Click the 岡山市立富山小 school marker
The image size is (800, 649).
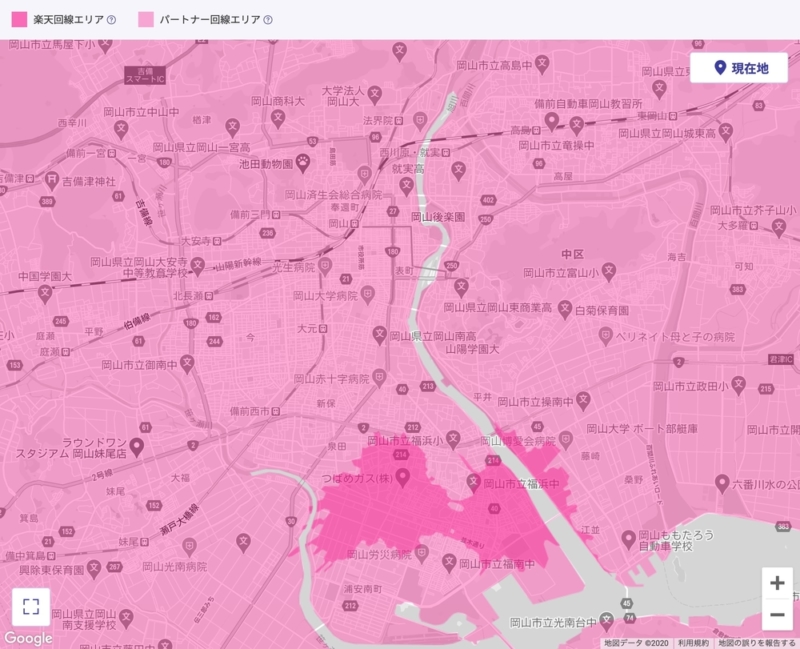[609, 271]
